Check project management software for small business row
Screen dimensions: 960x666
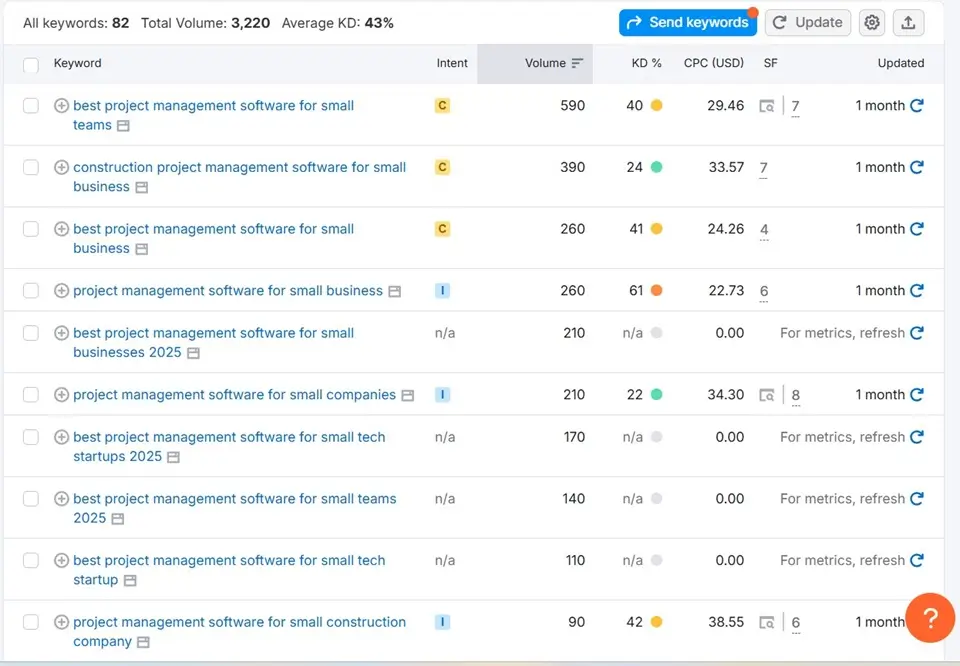[x=31, y=290]
